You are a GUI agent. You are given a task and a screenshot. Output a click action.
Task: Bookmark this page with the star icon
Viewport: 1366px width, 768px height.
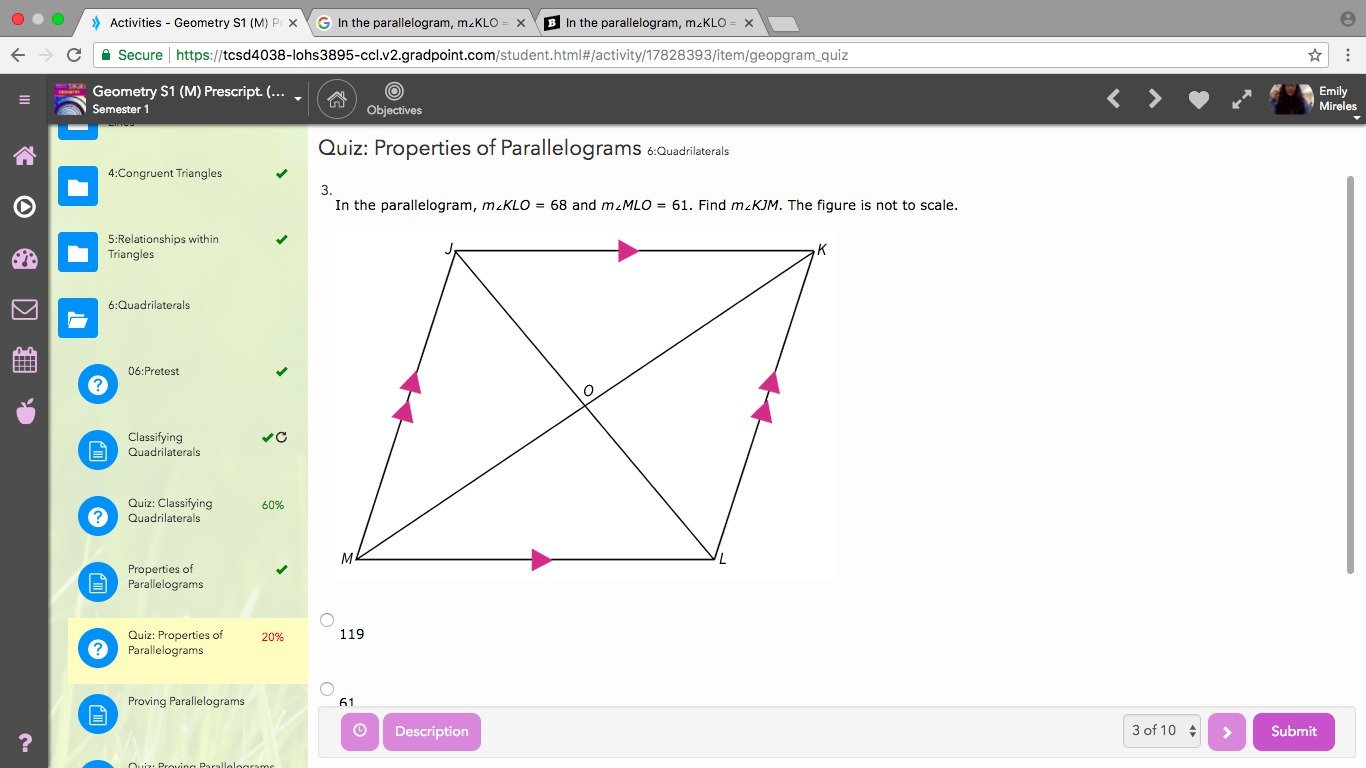tap(1315, 55)
